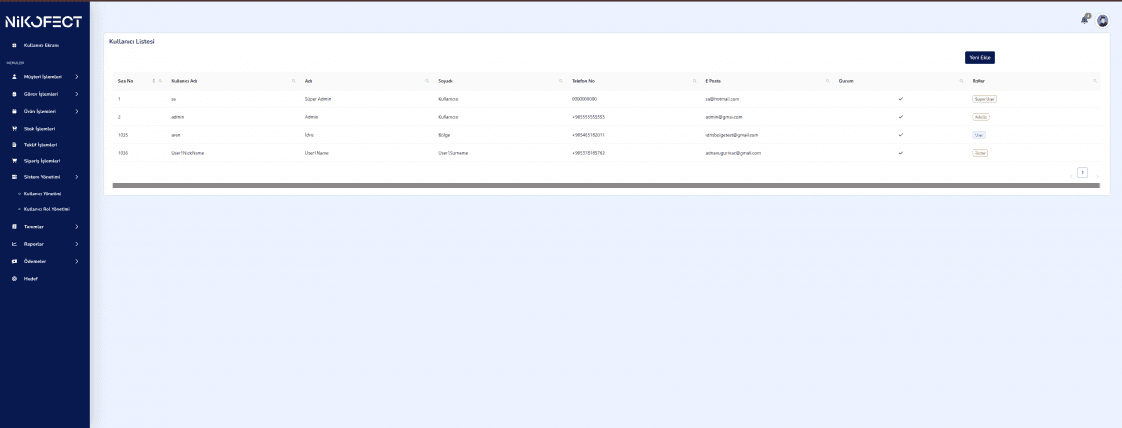Select the Sıra No cell '1035'
The image size is (1122, 428).
[x=123, y=135]
